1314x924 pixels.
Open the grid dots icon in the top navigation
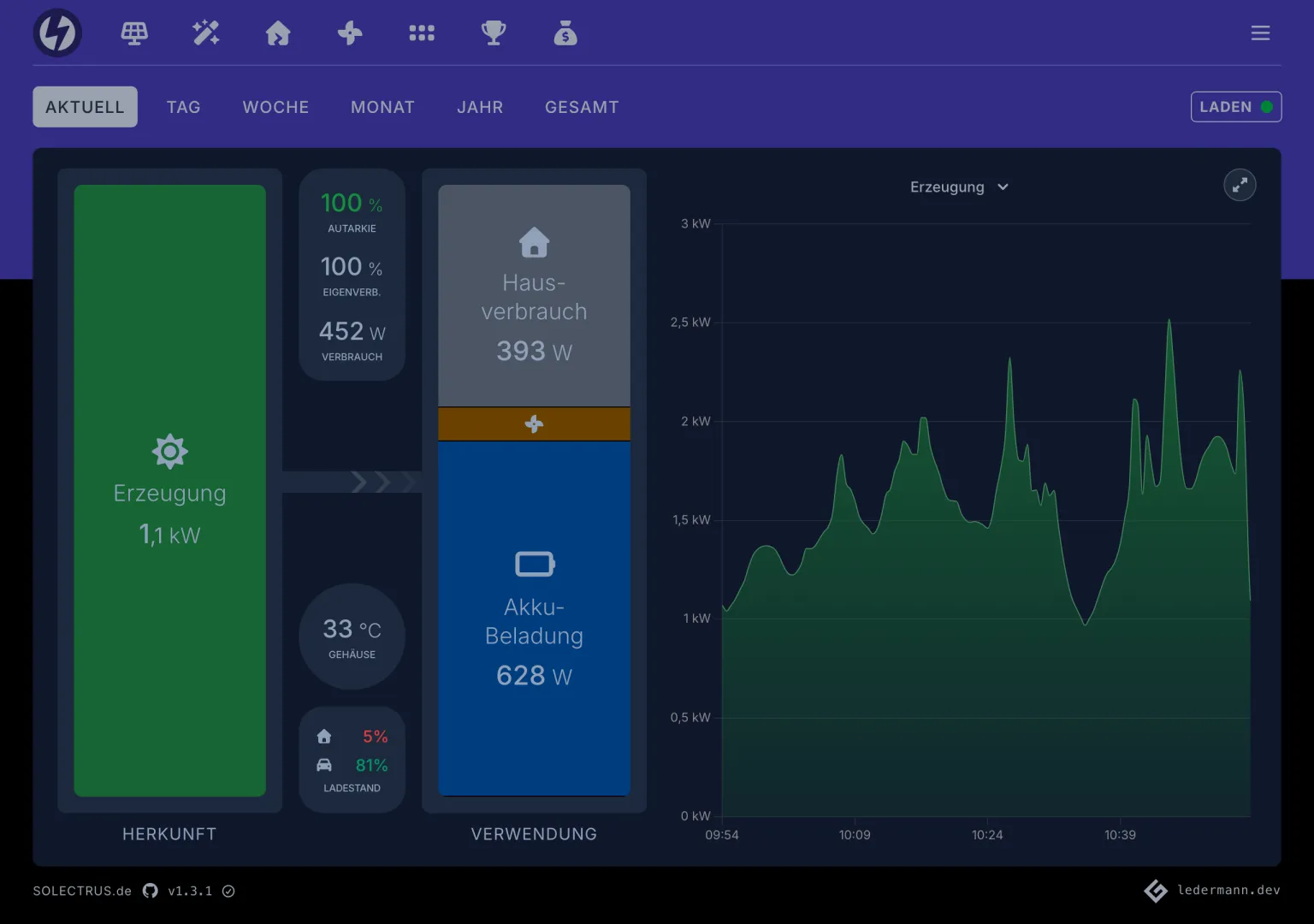coord(422,33)
